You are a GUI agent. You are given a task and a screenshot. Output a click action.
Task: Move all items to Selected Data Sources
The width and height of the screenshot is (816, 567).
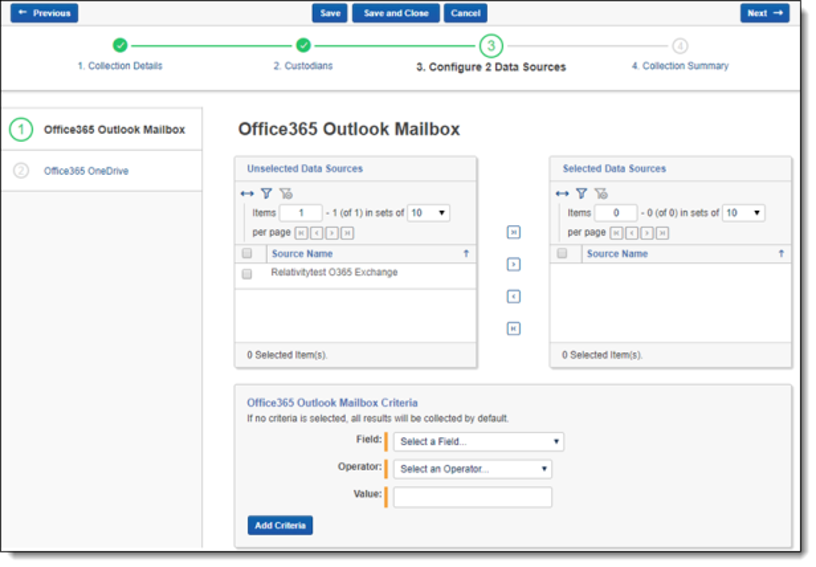tap(514, 232)
